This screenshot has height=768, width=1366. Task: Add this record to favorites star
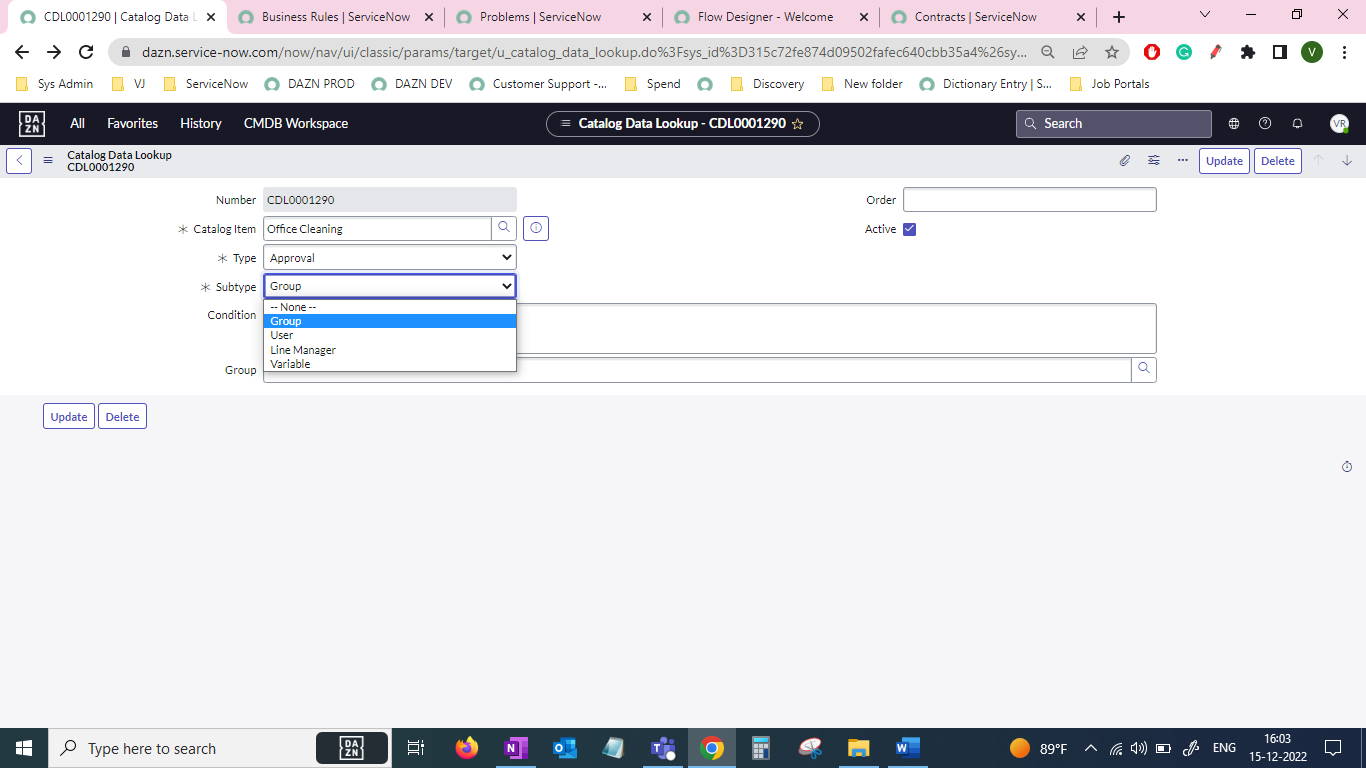(x=797, y=124)
